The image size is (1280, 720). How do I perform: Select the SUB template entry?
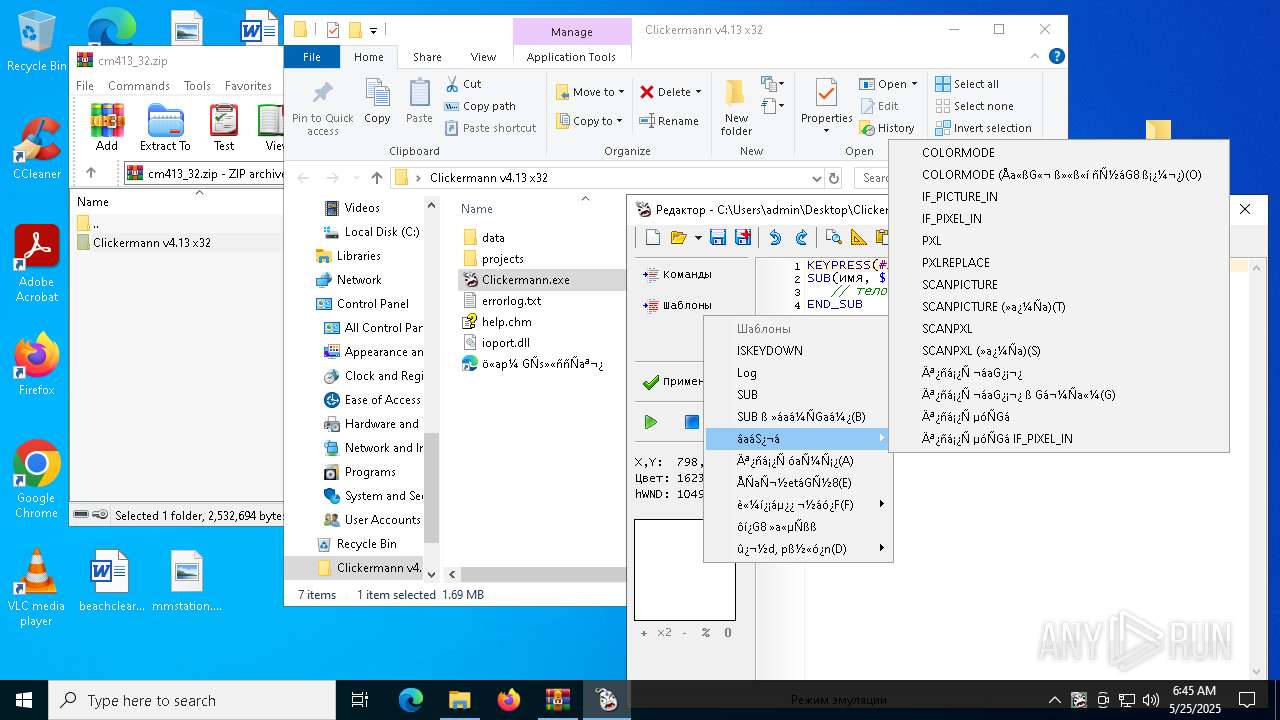(x=798, y=395)
